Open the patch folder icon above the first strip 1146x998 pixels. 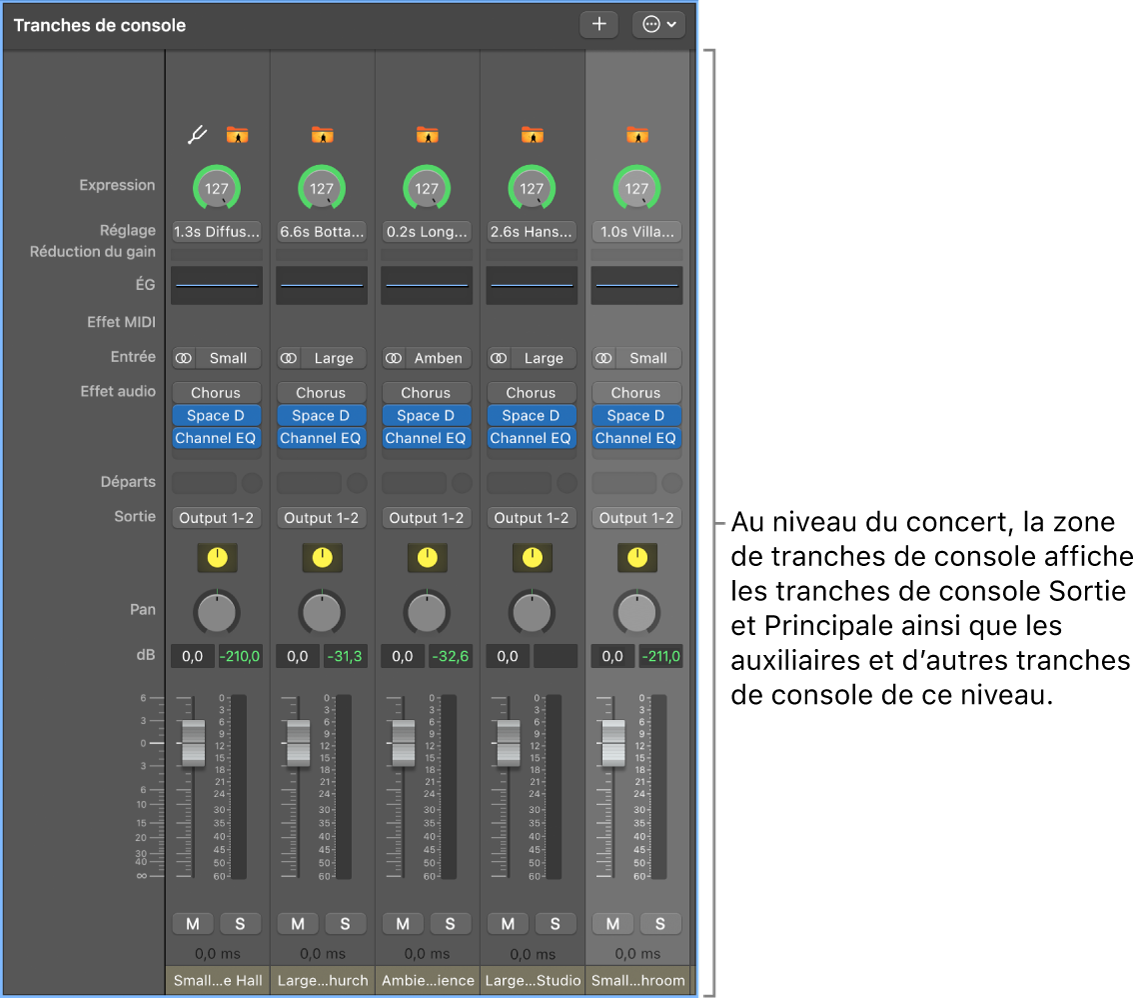236,132
